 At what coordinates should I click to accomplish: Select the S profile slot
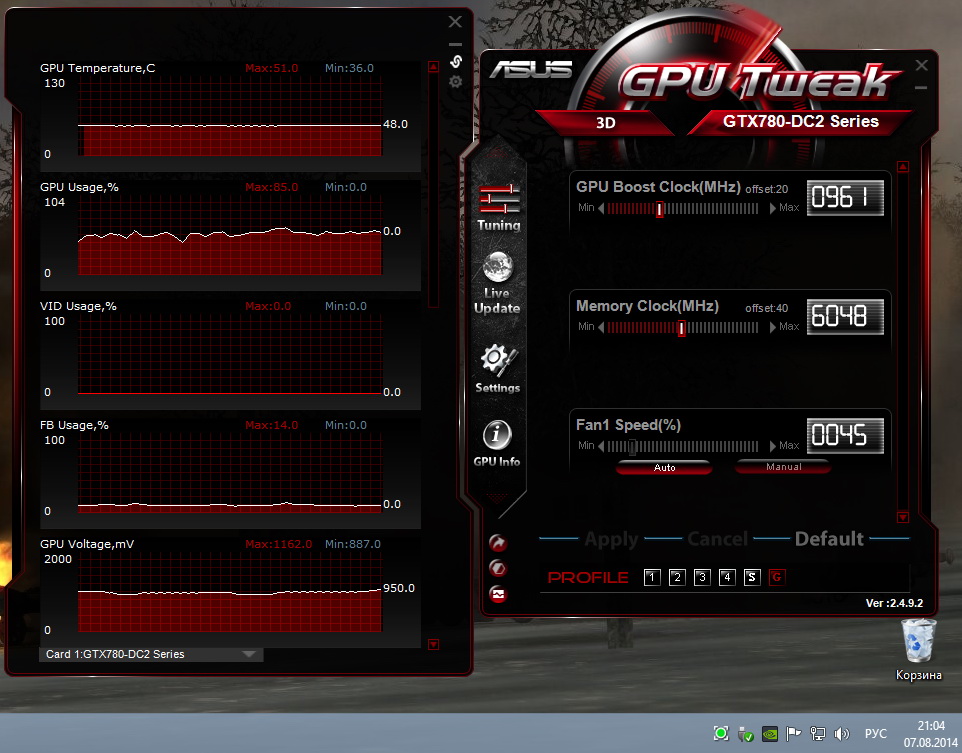tap(752, 577)
